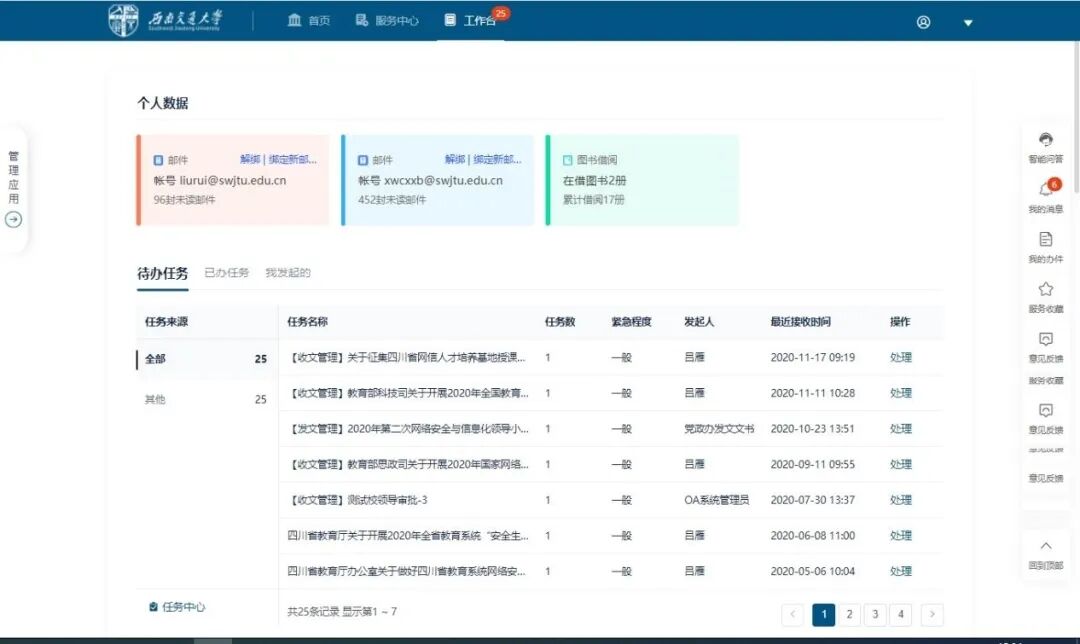
Task: Select pagination page 1
Action: [824, 614]
